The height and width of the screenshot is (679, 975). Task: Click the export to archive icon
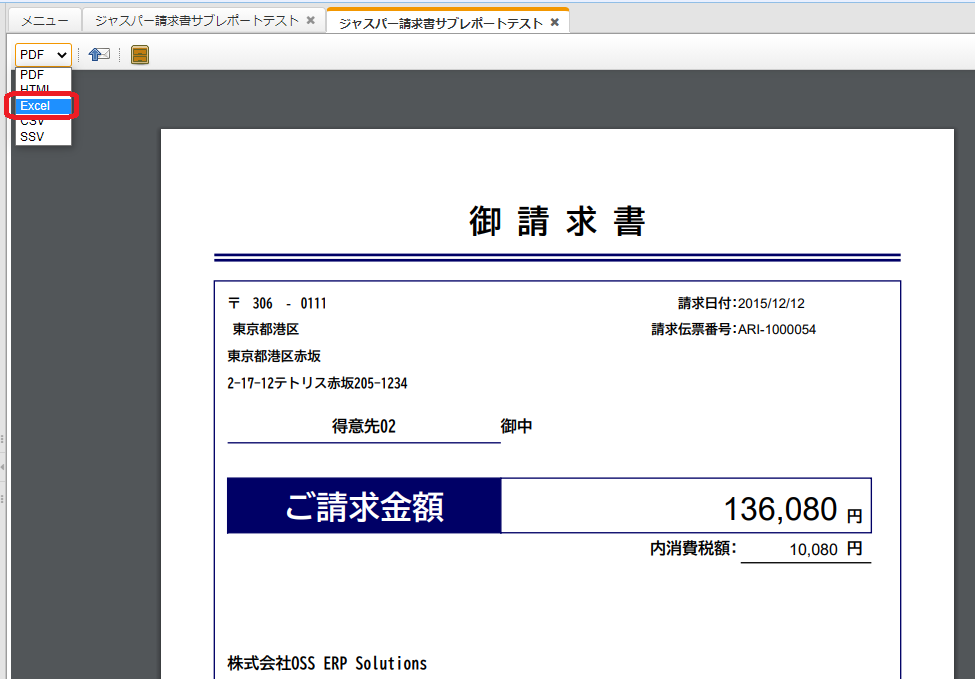139,54
